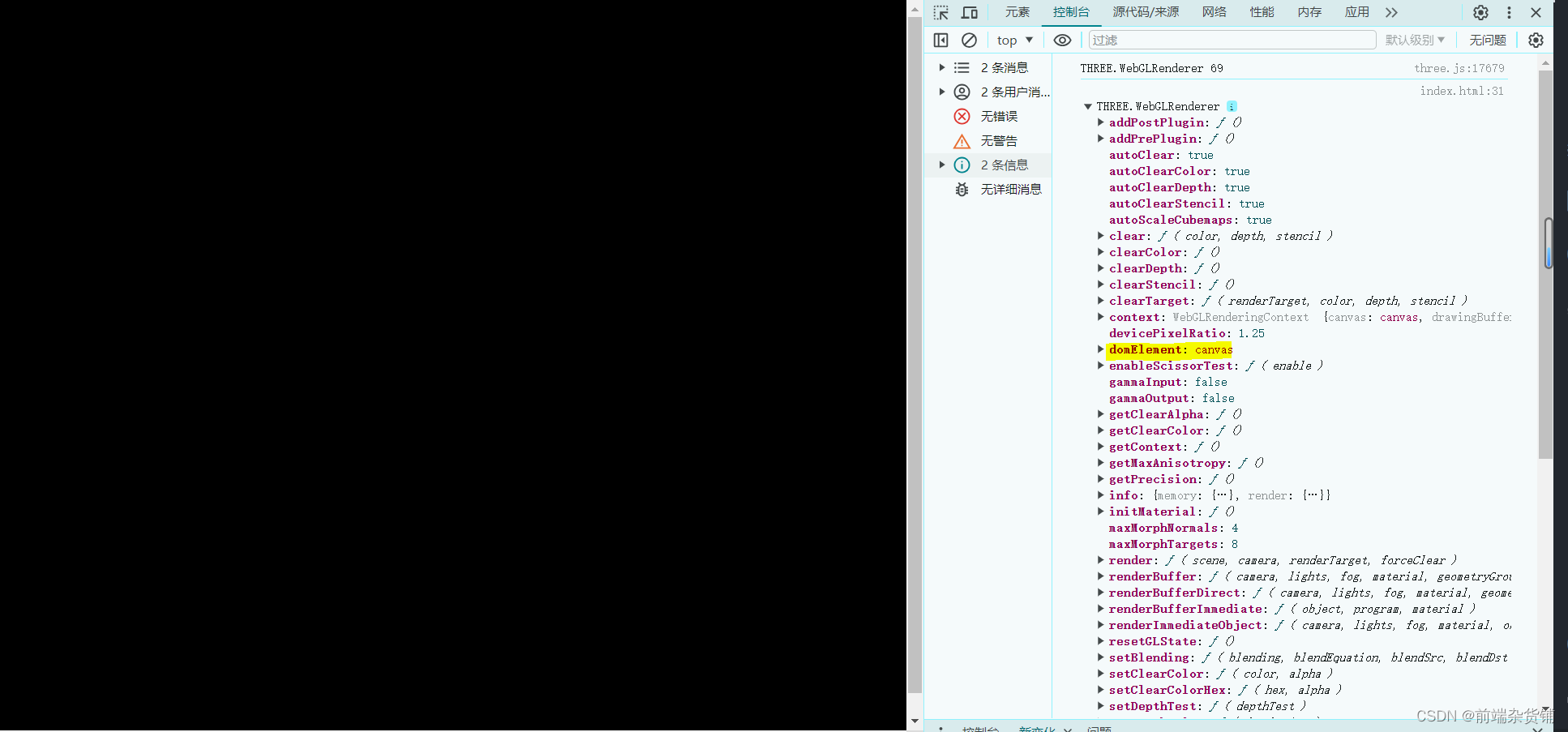The width and height of the screenshot is (1568, 732).
Task: Expand the render function property
Action: click(x=1100, y=560)
